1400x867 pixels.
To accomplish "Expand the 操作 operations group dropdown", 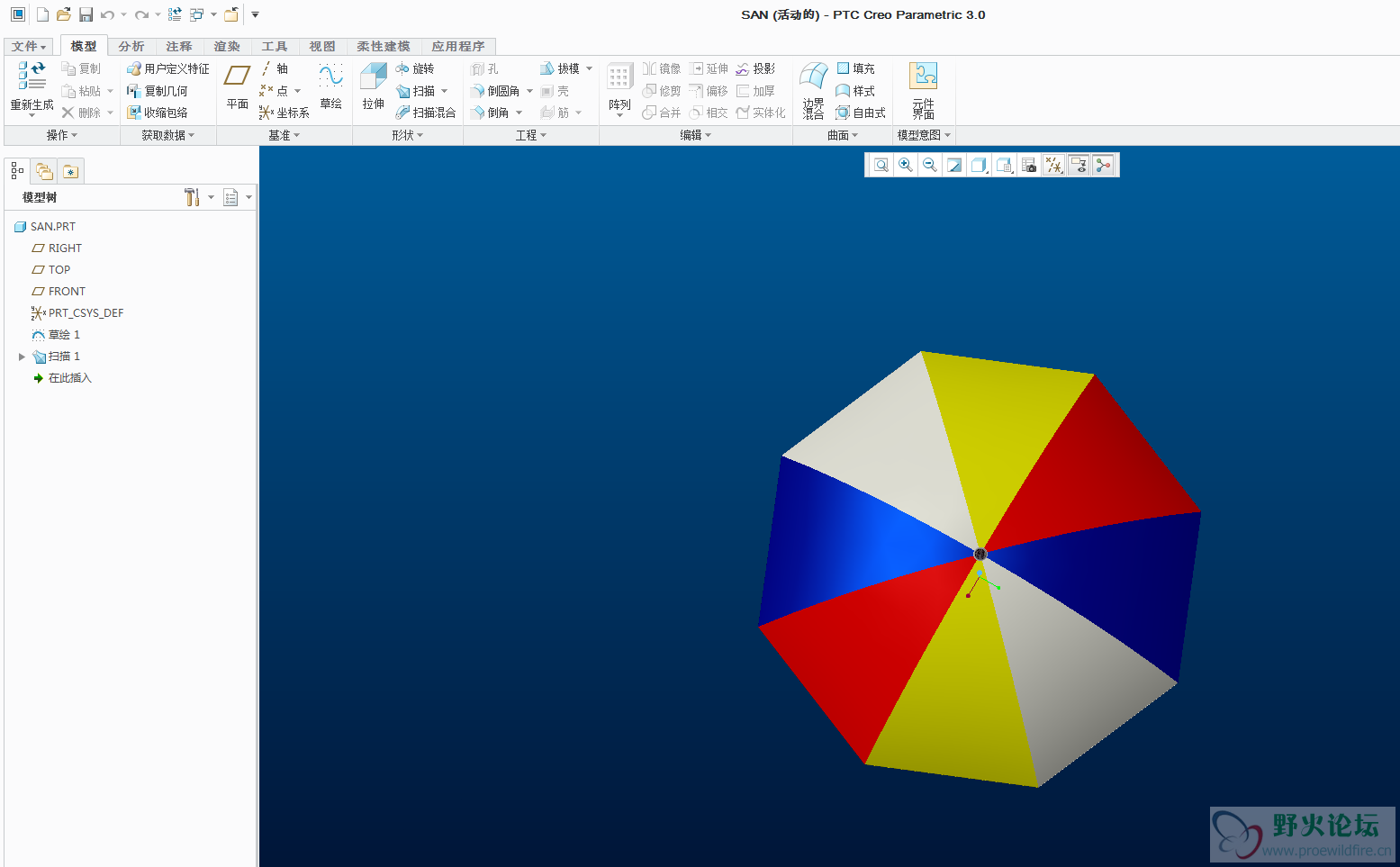I will [x=62, y=135].
